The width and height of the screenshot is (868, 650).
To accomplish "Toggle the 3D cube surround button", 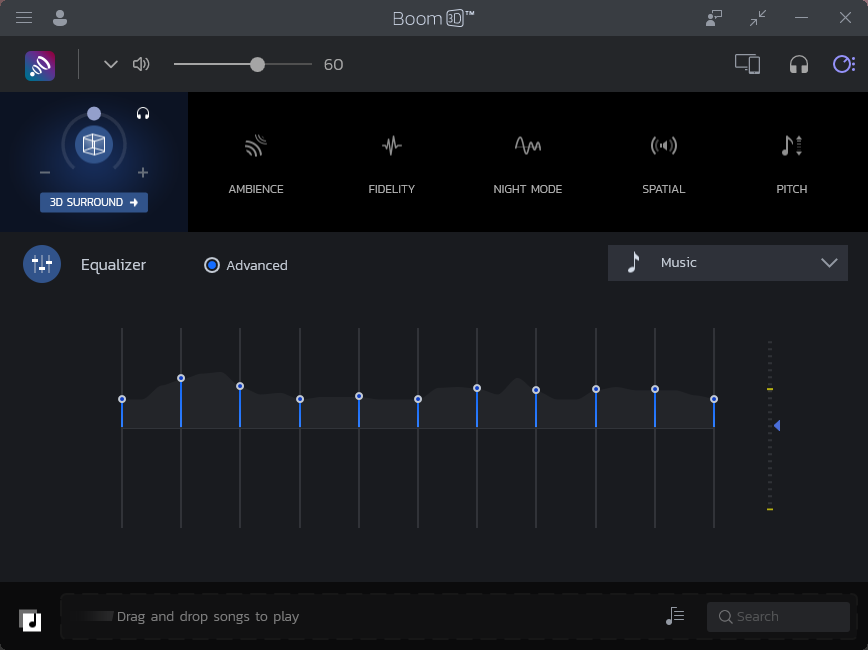I will [94, 145].
